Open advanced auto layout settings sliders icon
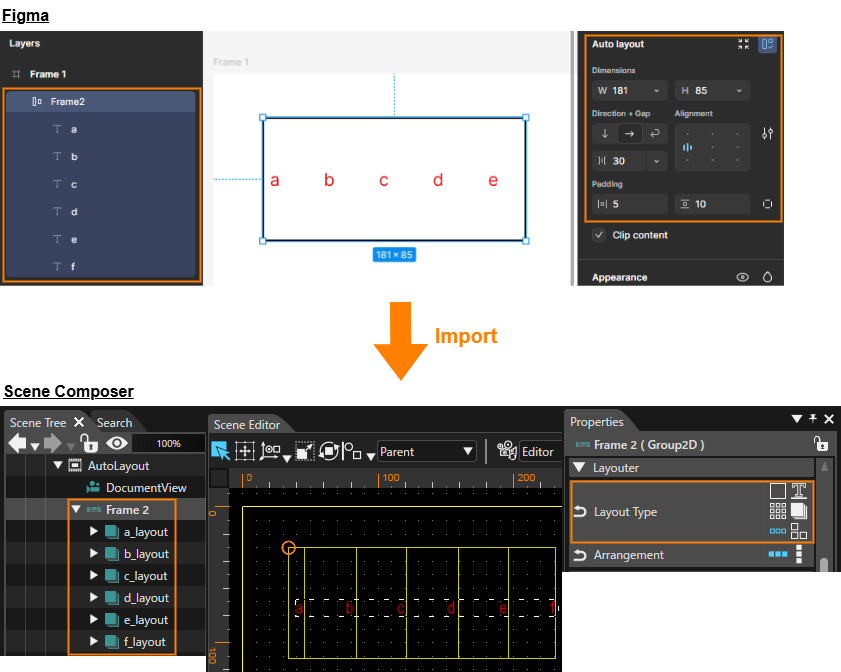841x672 pixels. tap(768, 134)
